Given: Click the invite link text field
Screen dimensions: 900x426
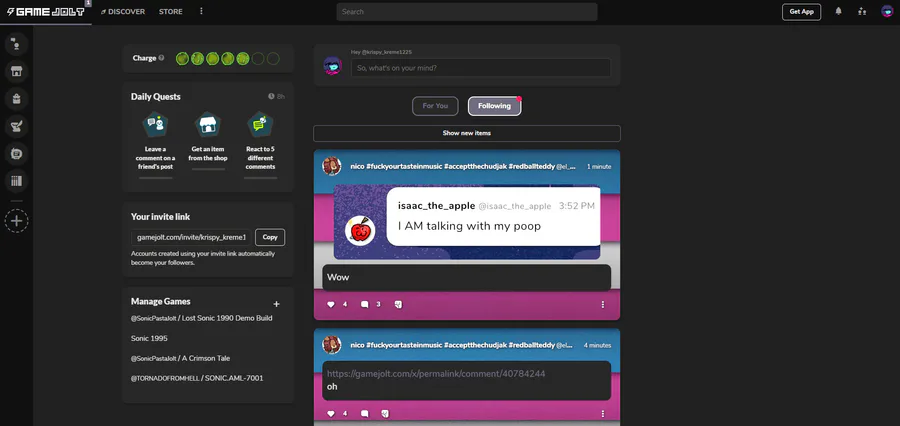Looking at the screenshot, I should pos(191,237).
